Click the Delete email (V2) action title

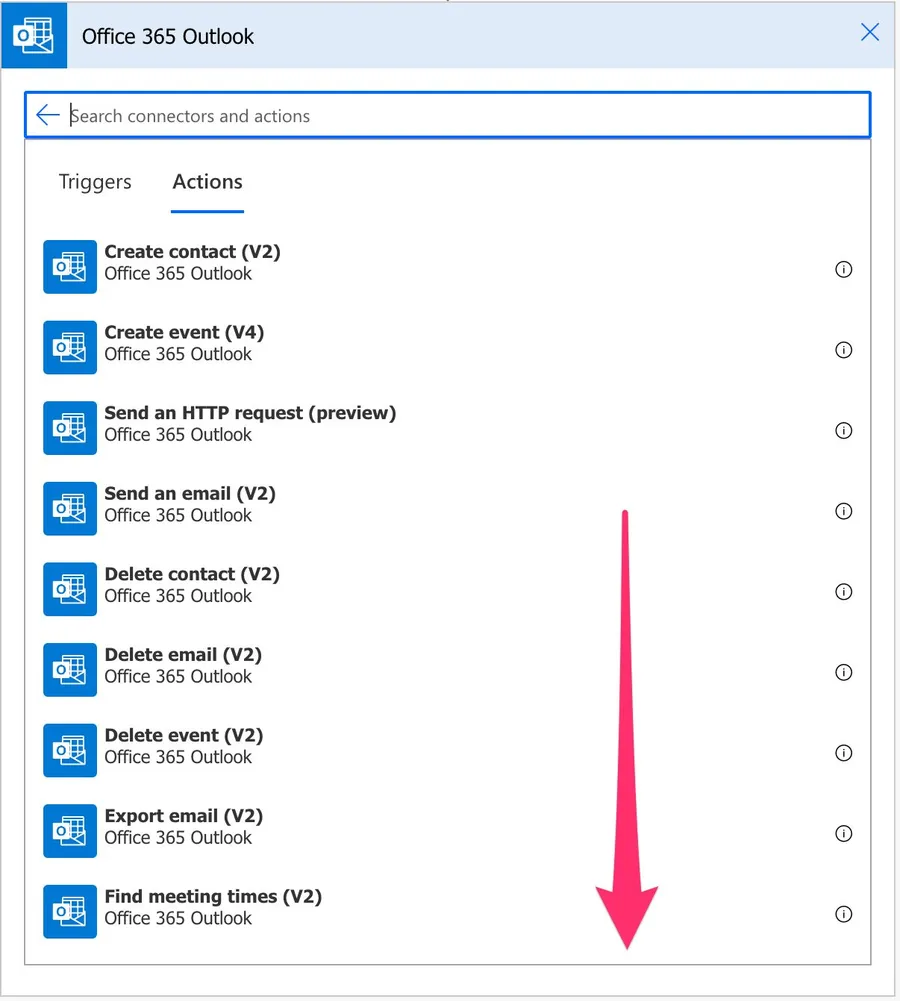click(x=183, y=655)
